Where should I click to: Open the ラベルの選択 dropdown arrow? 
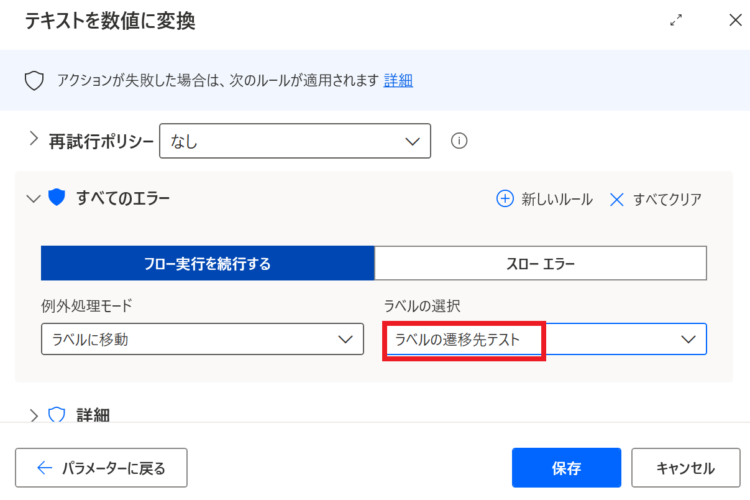coord(688,339)
